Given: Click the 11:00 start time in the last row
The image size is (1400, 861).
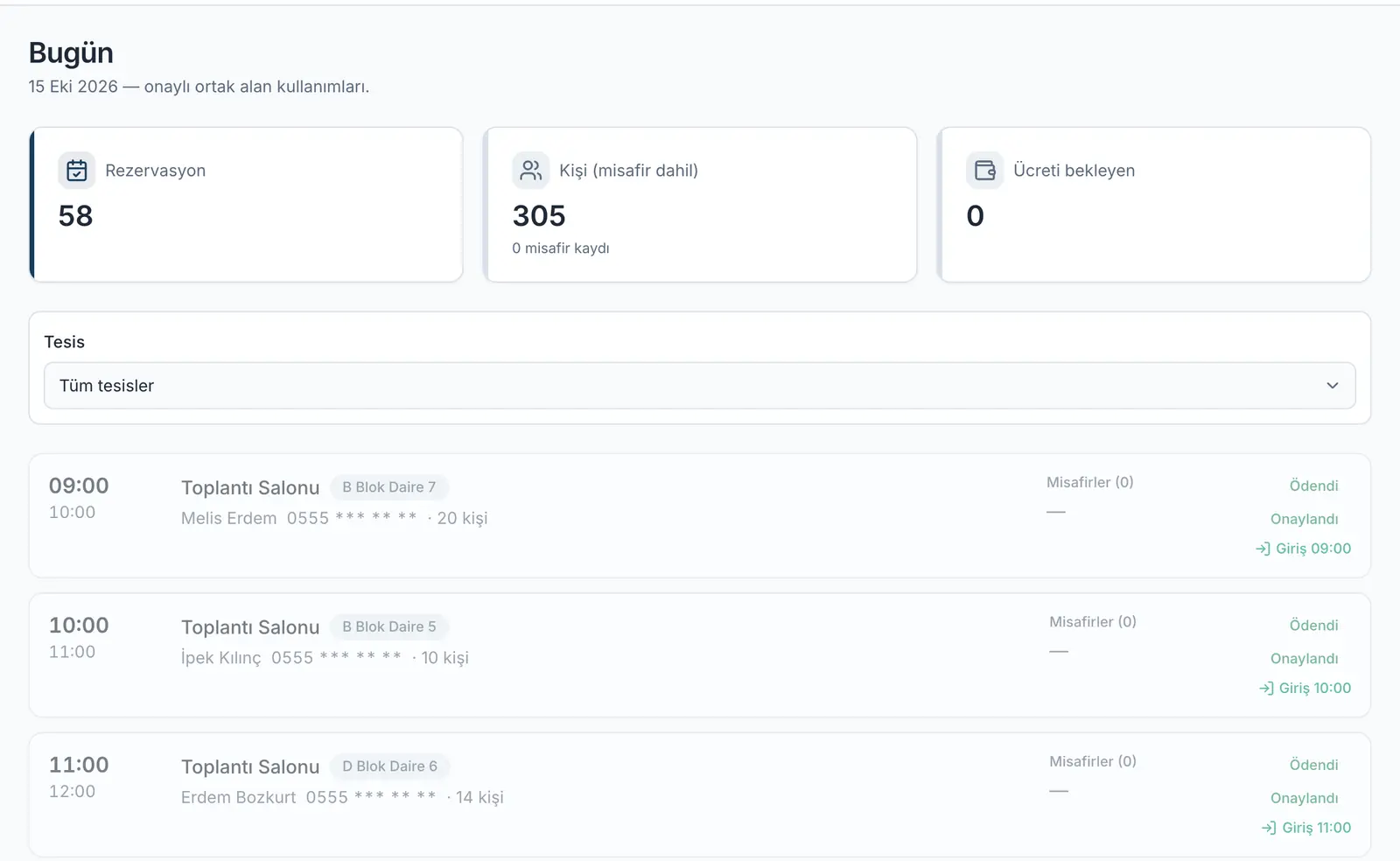Looking at the screenshot, I should click(x=79, y=765).
